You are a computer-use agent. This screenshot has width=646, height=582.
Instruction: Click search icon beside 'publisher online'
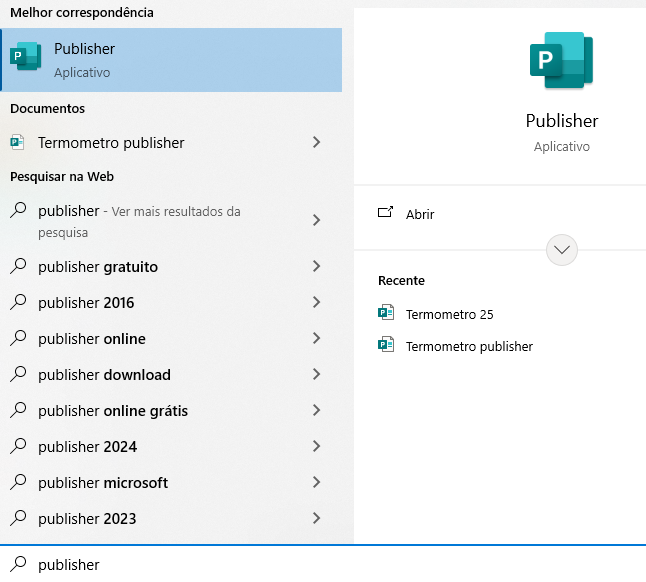[18, 338]
